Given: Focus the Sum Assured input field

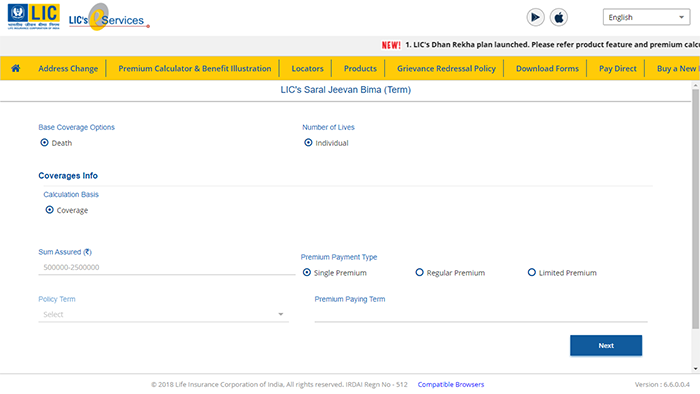Looking at the screenshot, I should pyautogui.click(x=167, y=267).
